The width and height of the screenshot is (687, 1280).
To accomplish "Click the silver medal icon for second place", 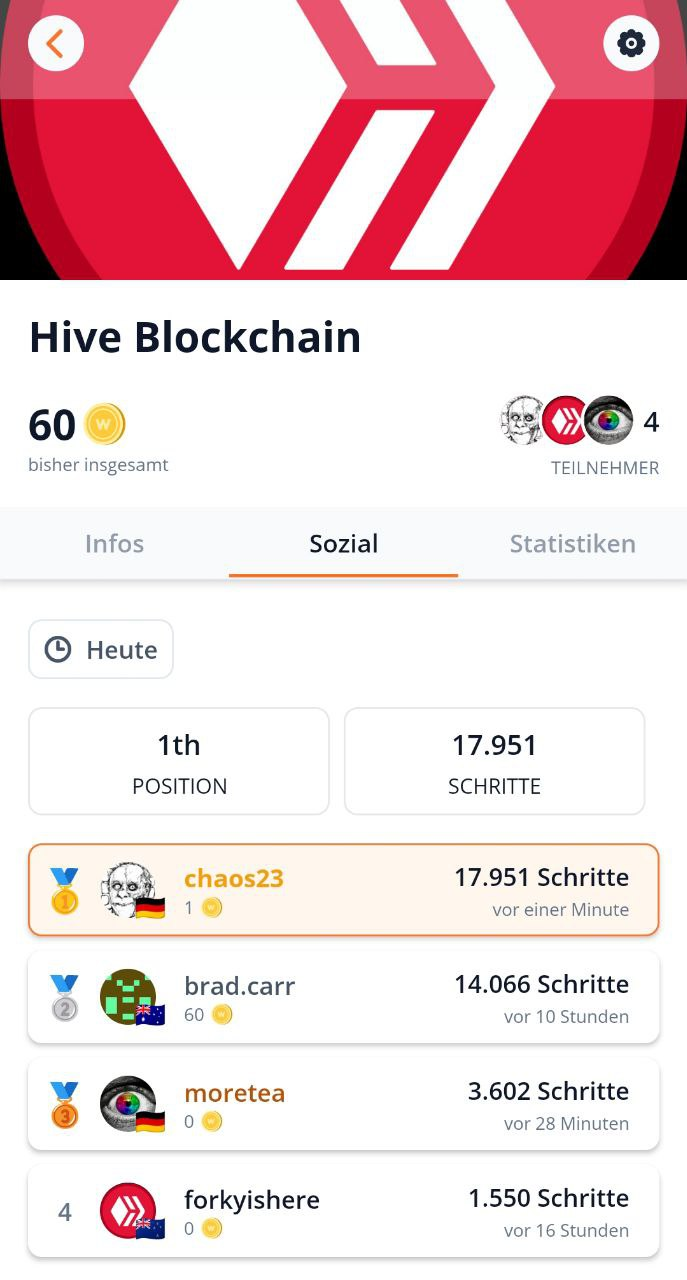I will pyautogui.click(x=64, y=997).
